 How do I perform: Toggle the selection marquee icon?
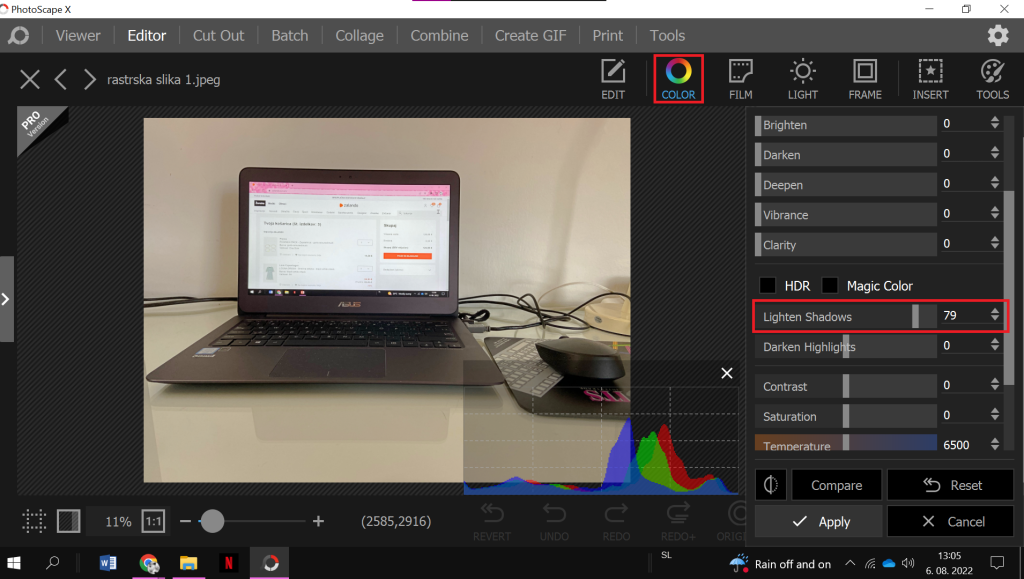click(x=34, y=521)
